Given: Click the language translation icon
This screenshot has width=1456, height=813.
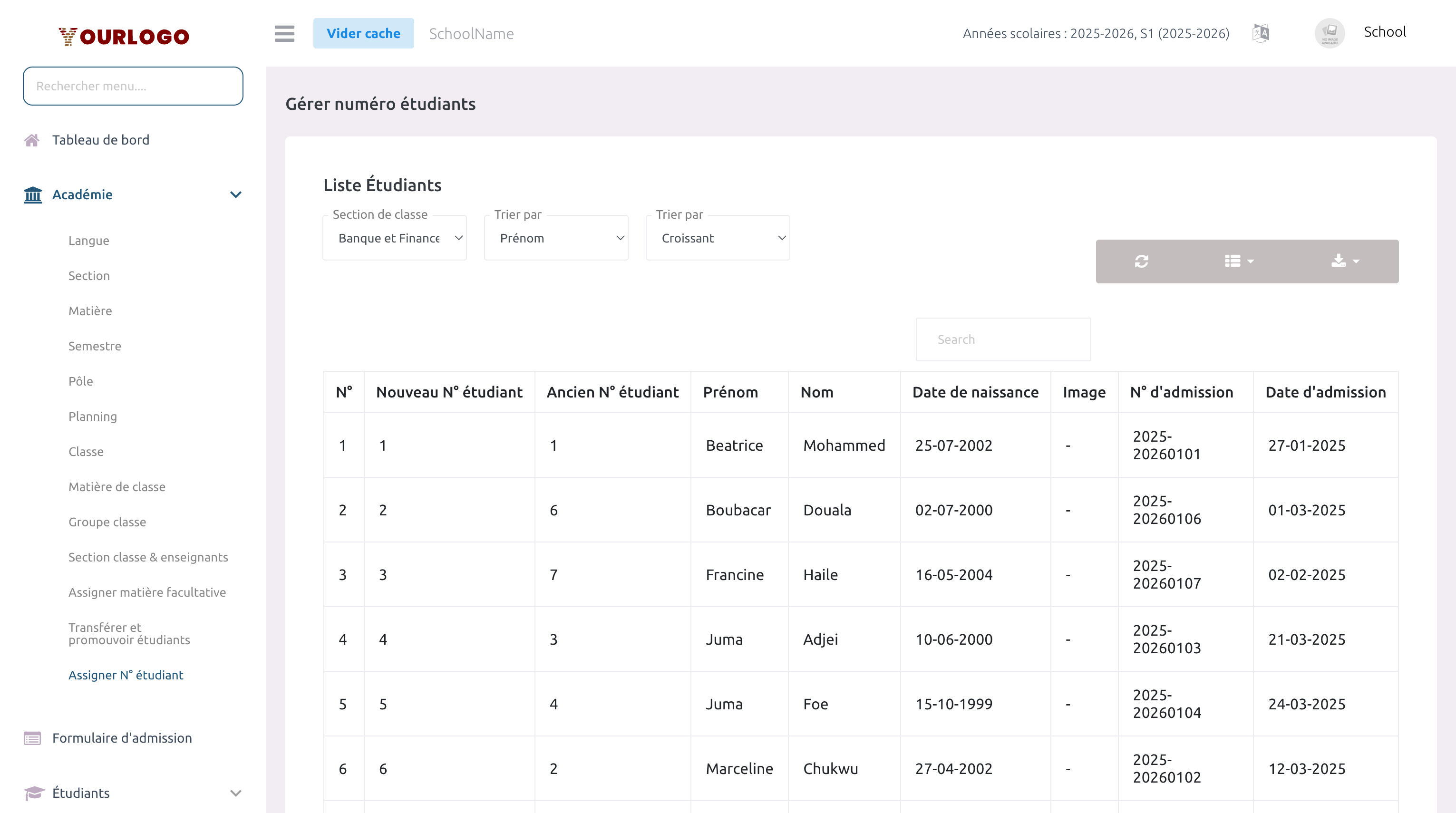Looking at the screenshot, I should 1261,33.
